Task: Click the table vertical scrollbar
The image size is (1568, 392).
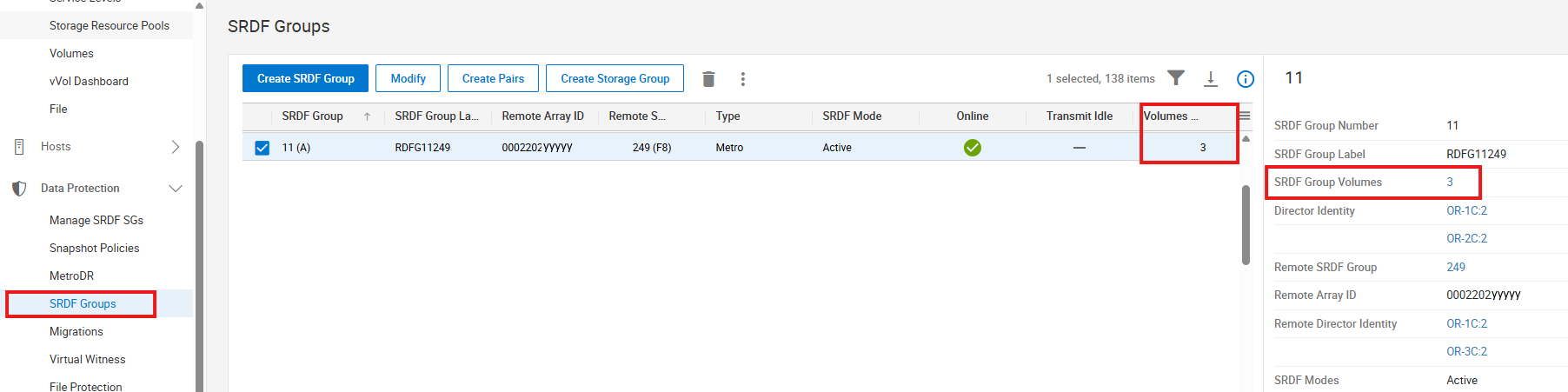Action: coord(1246,226)
